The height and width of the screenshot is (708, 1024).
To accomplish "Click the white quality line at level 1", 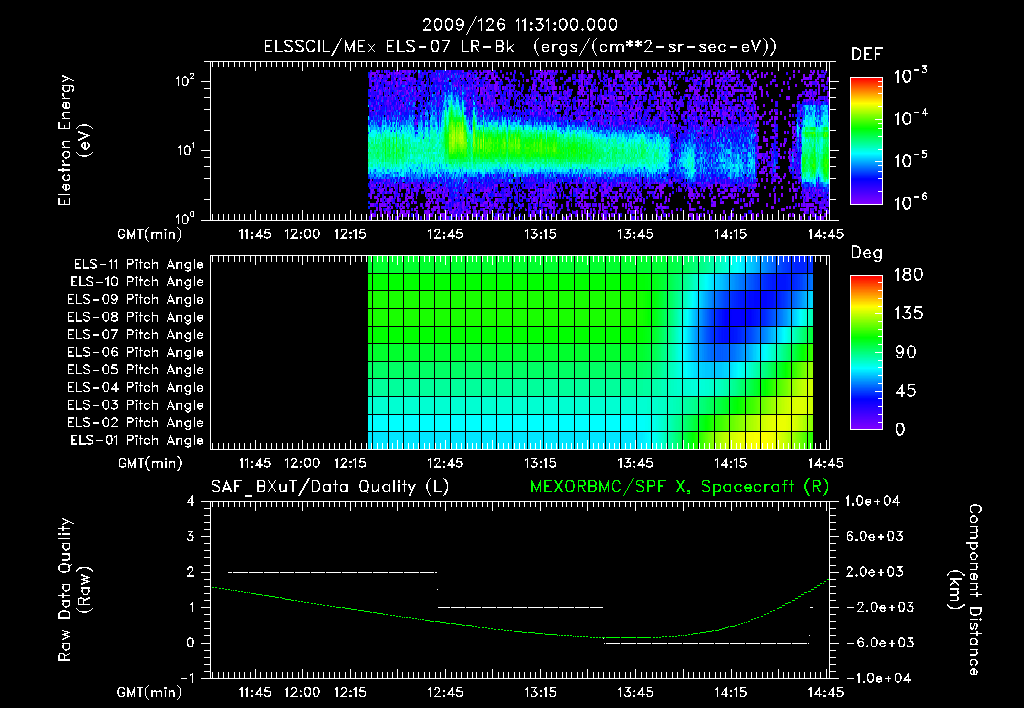I will pos(520,607).
